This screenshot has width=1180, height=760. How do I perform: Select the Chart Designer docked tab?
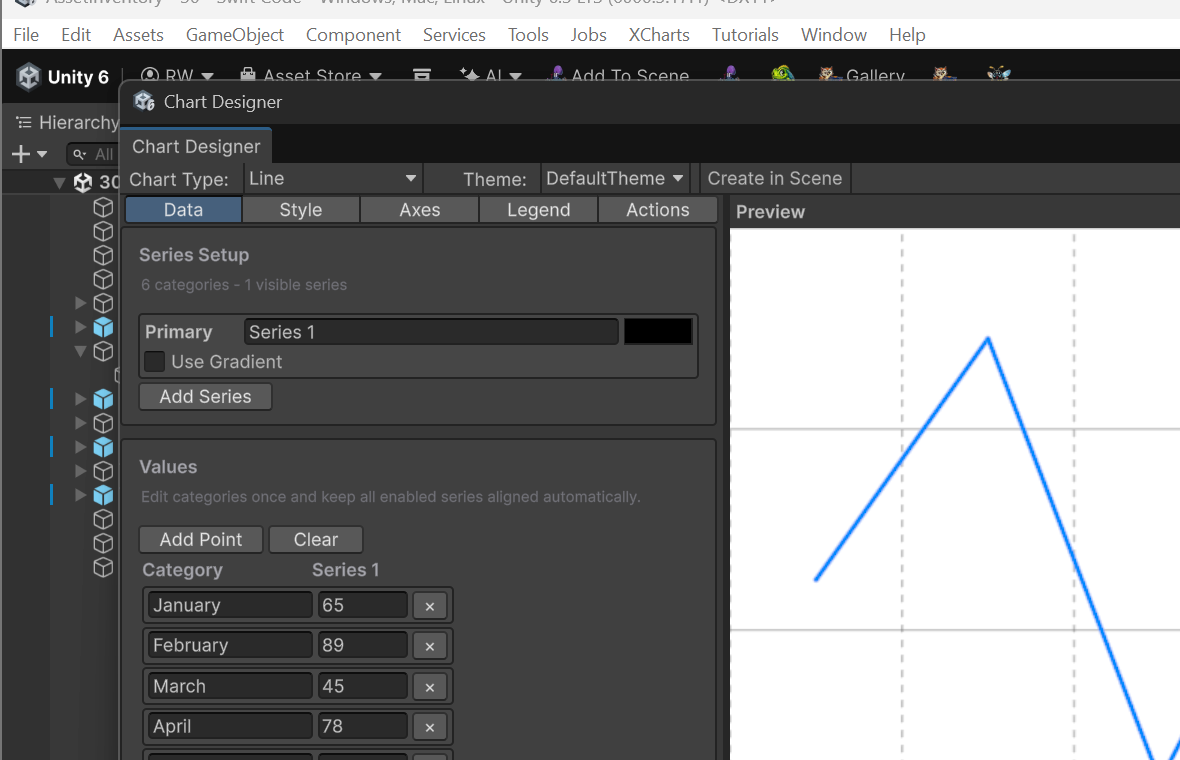coord(196,147)
